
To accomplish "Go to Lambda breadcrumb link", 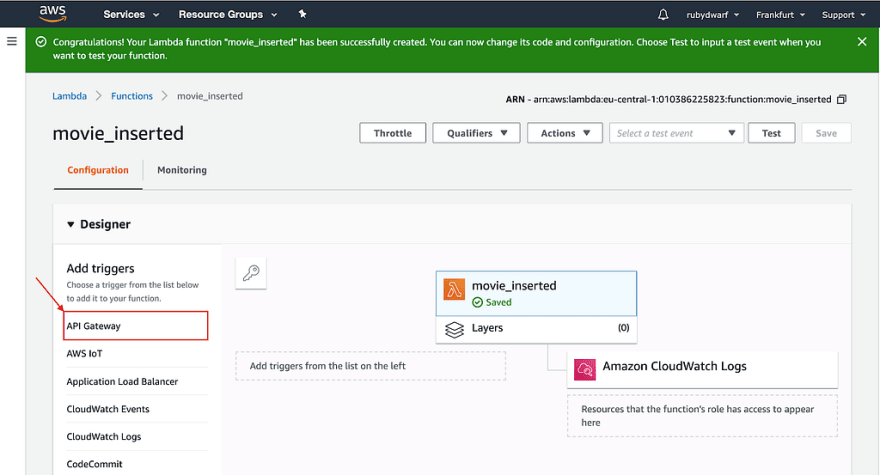I will click(x=70, y=96).
